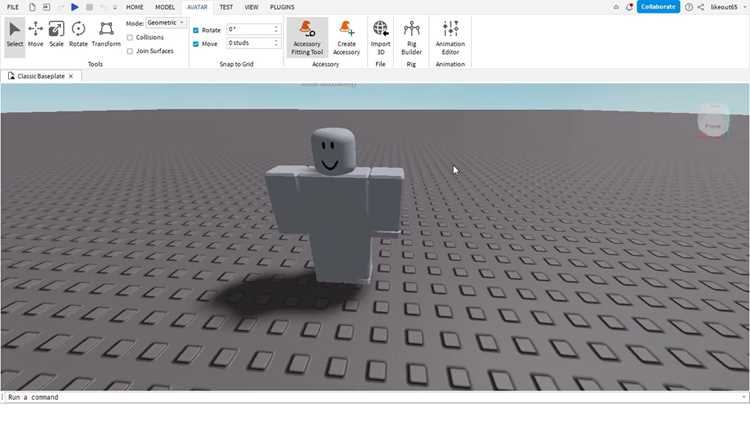Switch to the MODEL ribbon tab

click(x=165, y=7)
